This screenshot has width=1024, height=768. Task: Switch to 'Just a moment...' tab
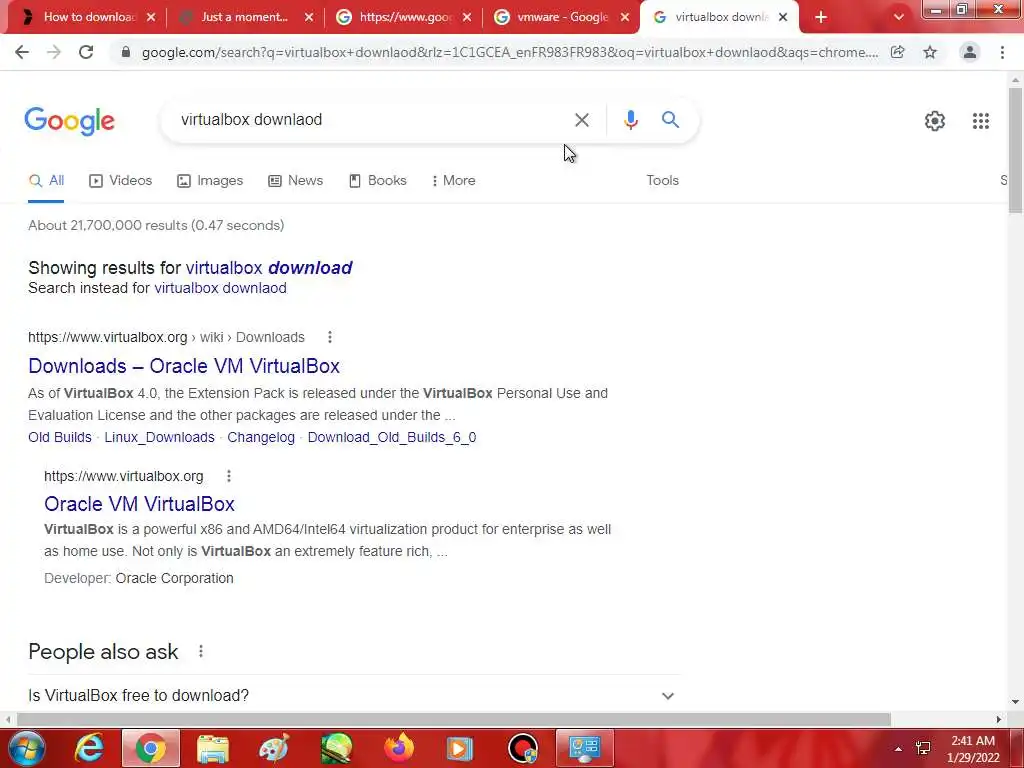244,18
